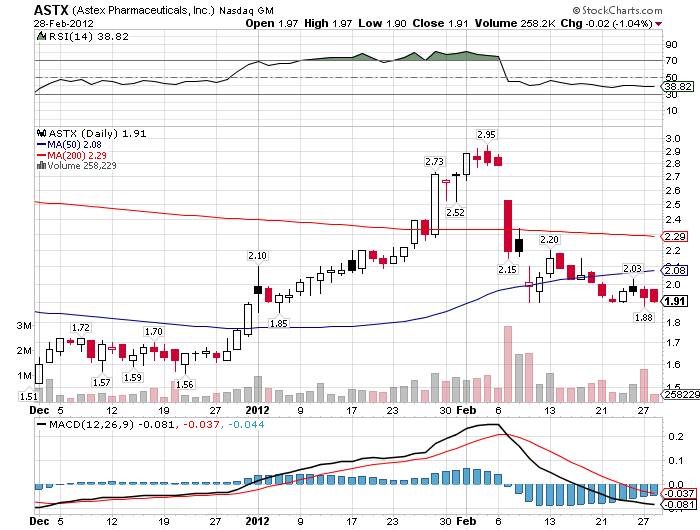This screenshot has height=530, width=700.
Task: Click the blue 2.08 MA(50) axis tag
Action: (674, 270)
